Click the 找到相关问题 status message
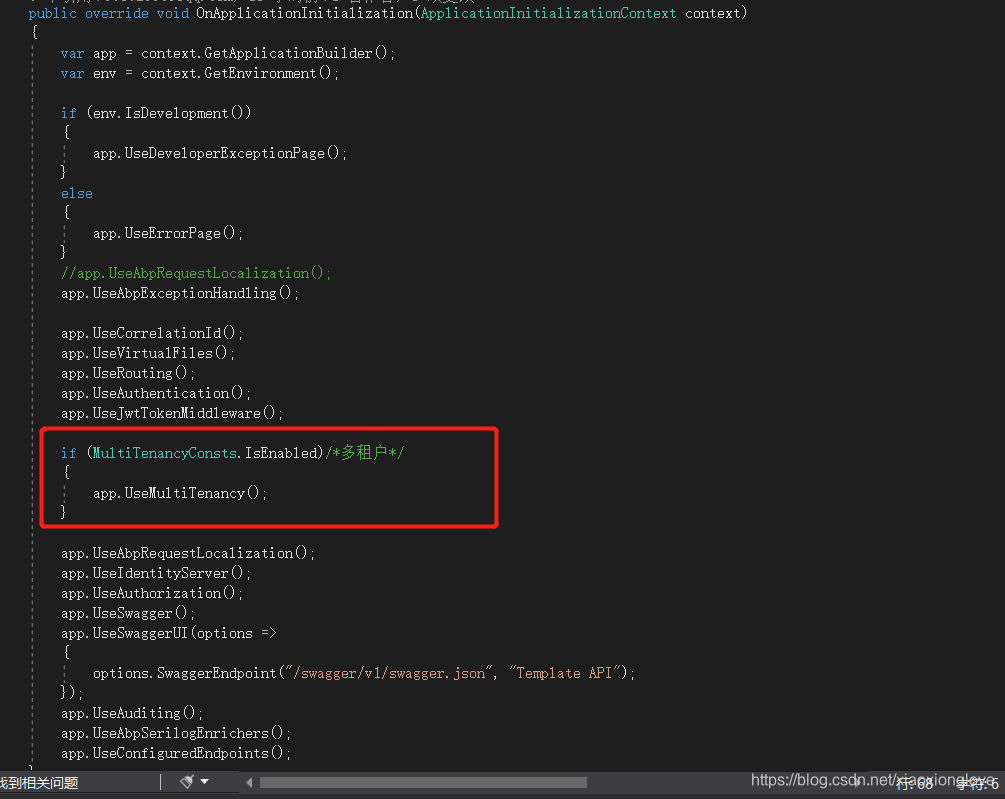Screen dimensions: 1005x799 tap(40, 783)
